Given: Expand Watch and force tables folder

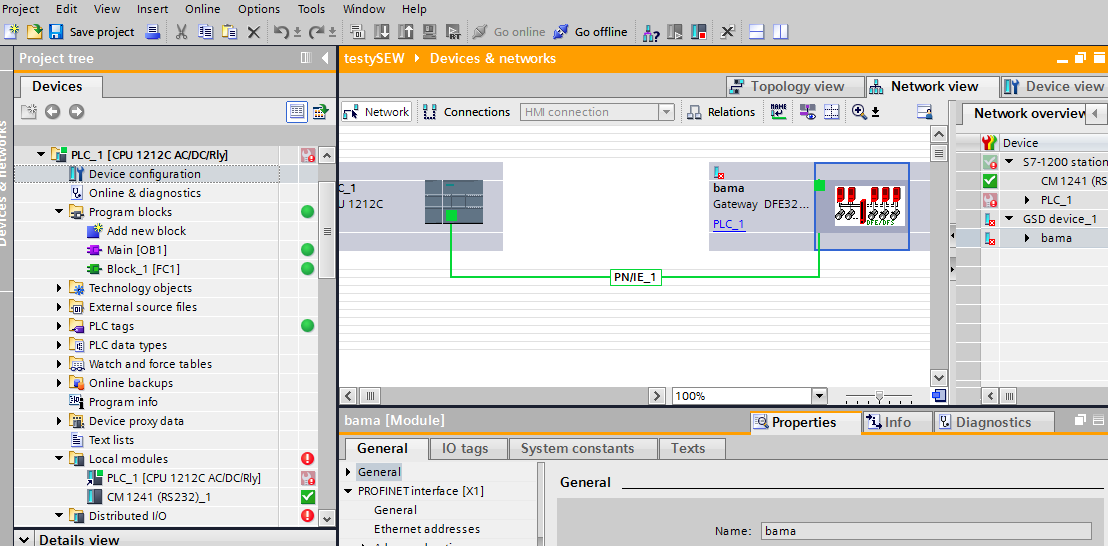Looking at the screenshot, I should coord(59,364).
